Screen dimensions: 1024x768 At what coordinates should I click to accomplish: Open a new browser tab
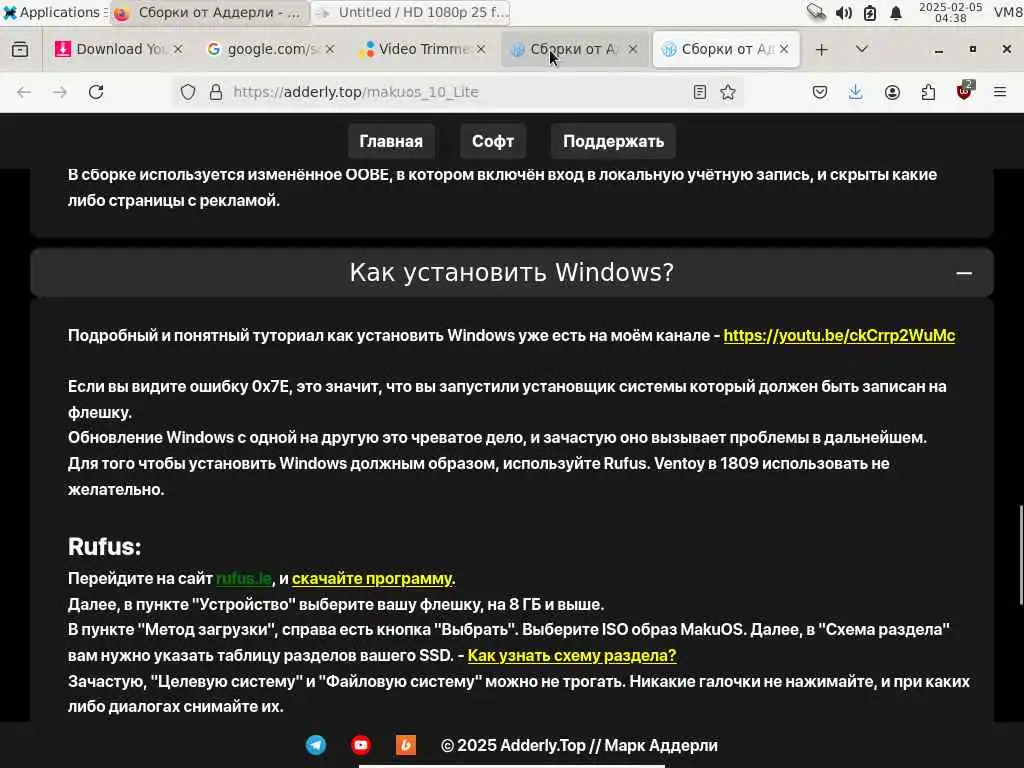[822, 50]
